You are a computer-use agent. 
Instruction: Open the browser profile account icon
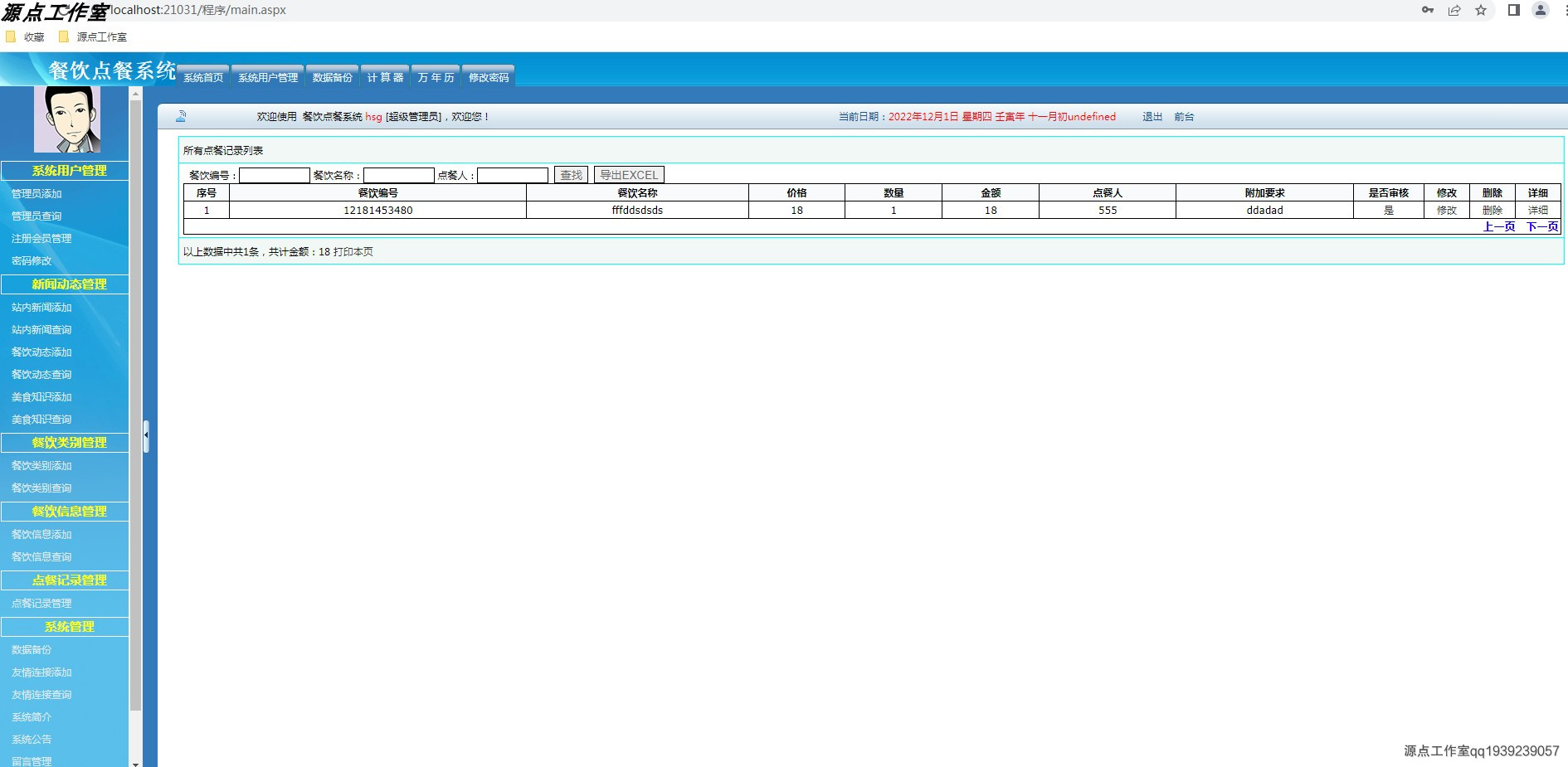[x=1539, y=11]
